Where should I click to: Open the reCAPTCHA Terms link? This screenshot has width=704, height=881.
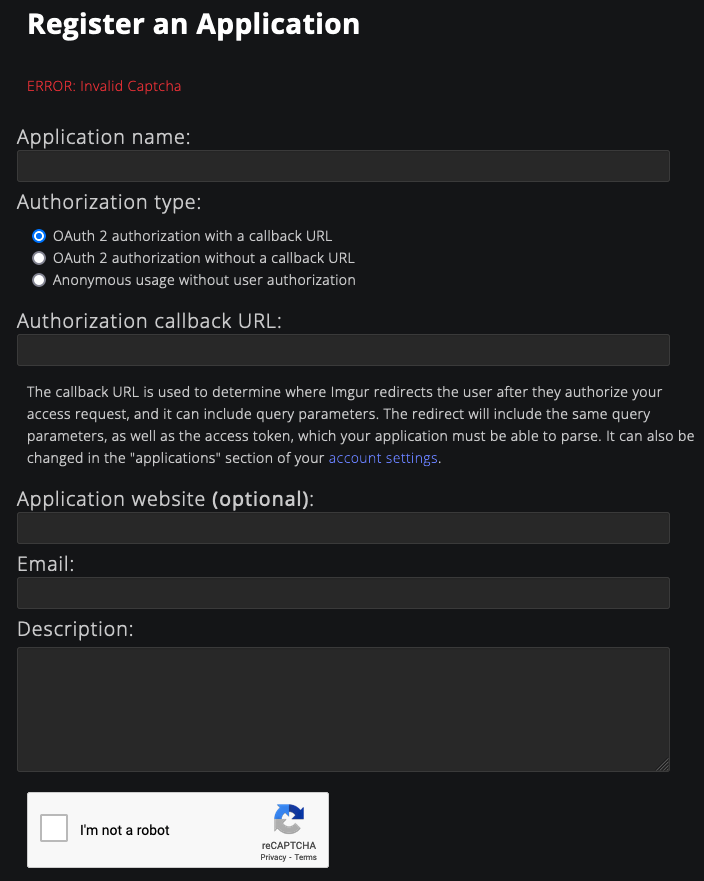305,857
